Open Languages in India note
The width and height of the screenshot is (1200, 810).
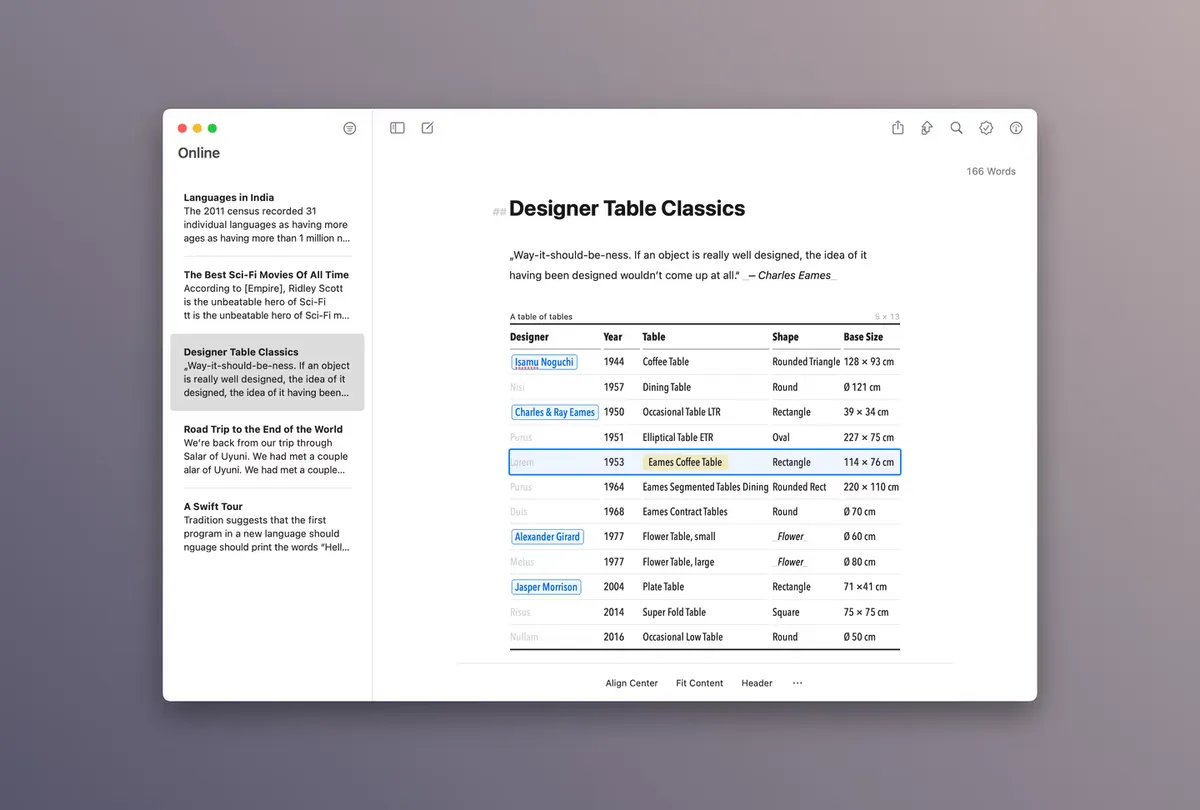click(x=267, y=218)
